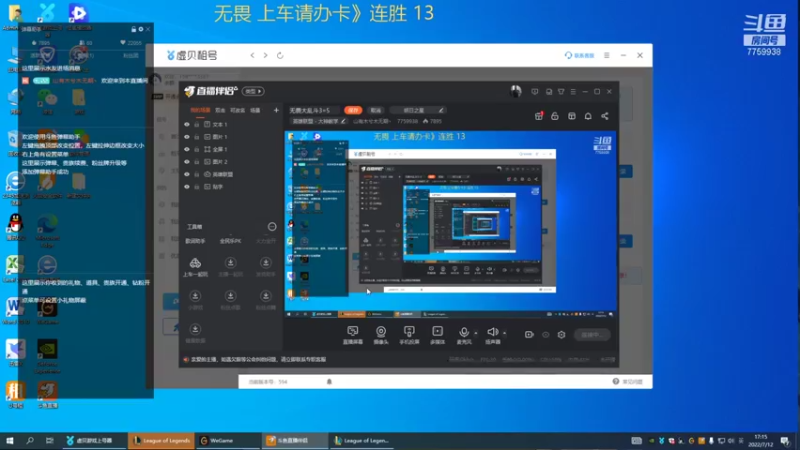The image size is (800, 450).
Task: Hide the 英雄联盟 game layer
Action: click(187, 174)
